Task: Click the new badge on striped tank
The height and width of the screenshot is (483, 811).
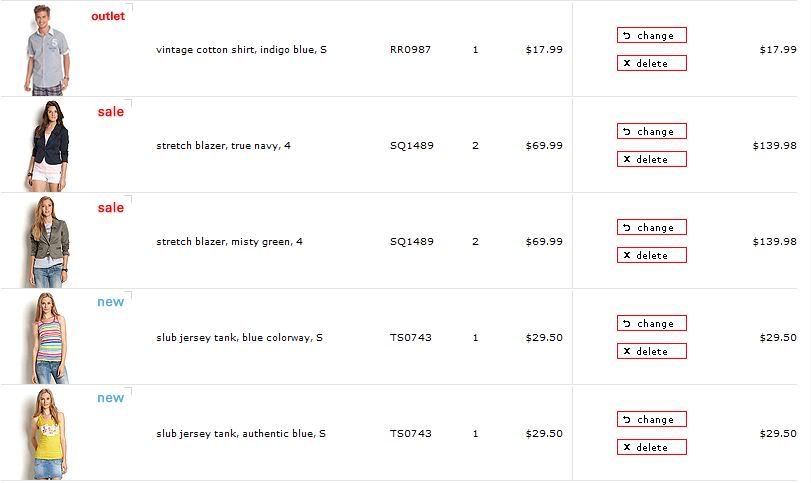Action: [111, 302]
